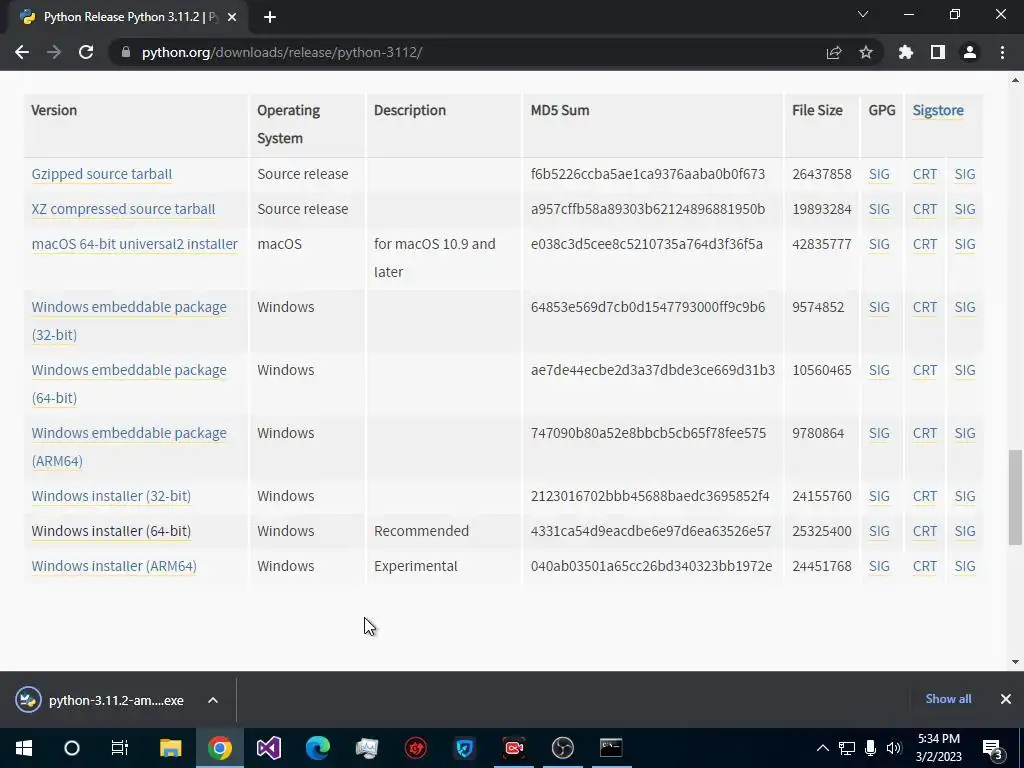
Task: Reload the Python release page
Action: point(86,52)
